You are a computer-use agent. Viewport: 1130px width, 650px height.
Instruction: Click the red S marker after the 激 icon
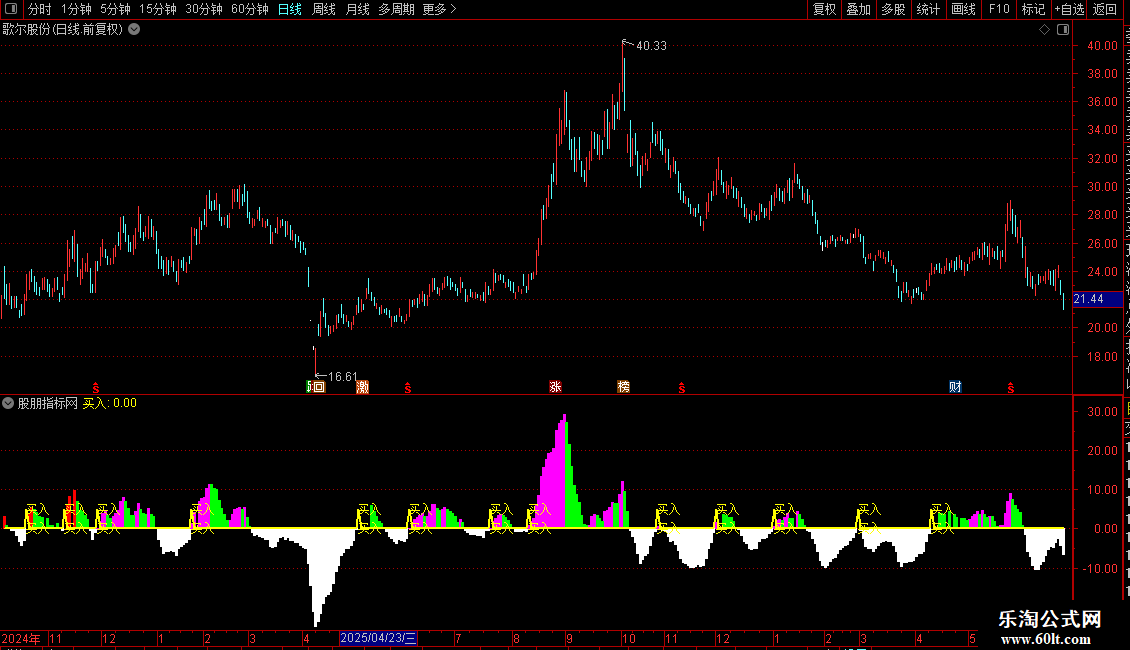408,388
